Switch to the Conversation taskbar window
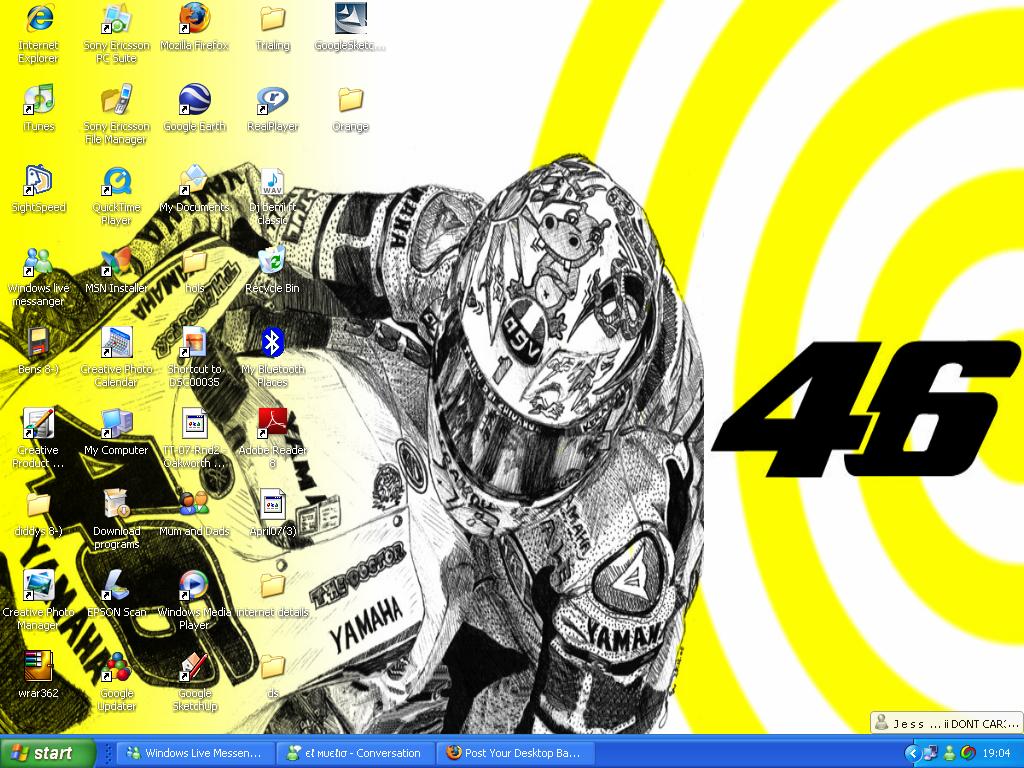Viewport: 1024px width, 768px height. pos(356,753)
